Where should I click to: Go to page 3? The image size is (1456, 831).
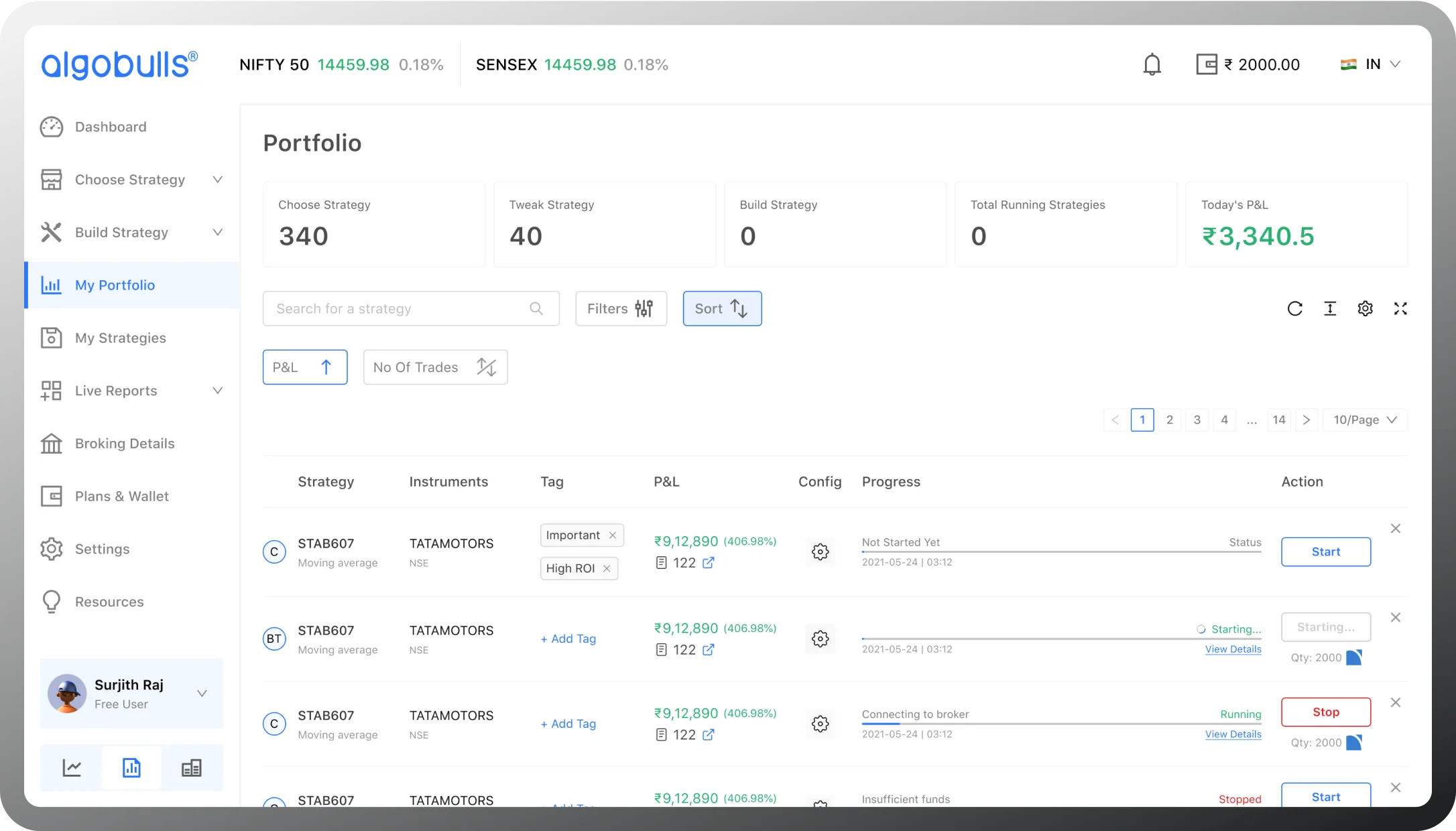(x=1197, y=420)
